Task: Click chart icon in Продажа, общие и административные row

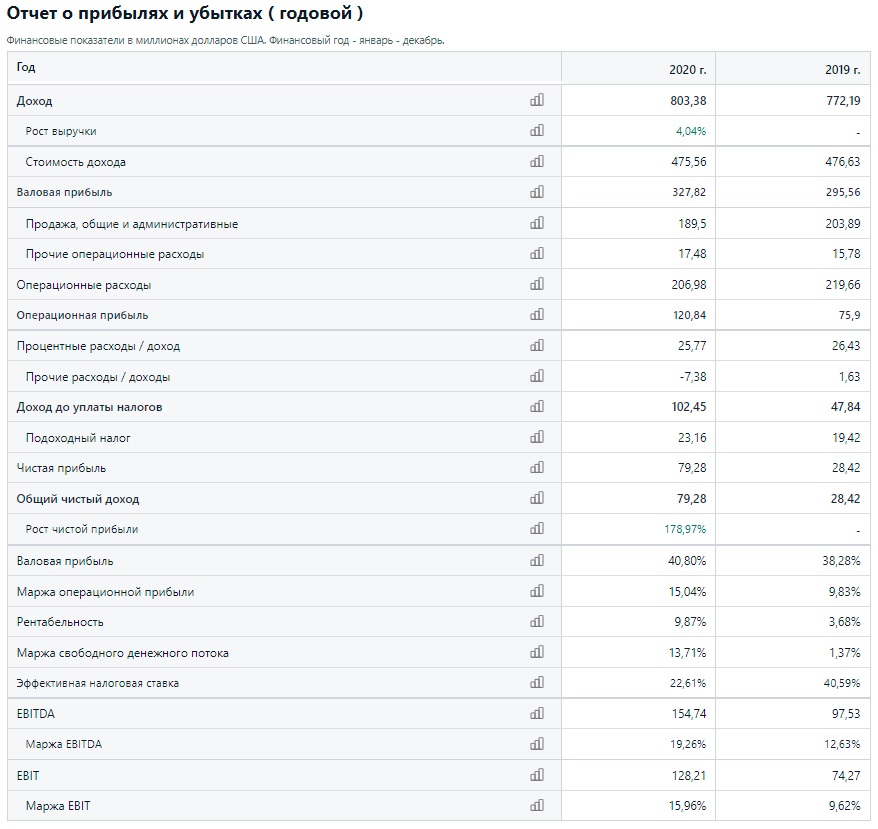Action: pos(537,223)
